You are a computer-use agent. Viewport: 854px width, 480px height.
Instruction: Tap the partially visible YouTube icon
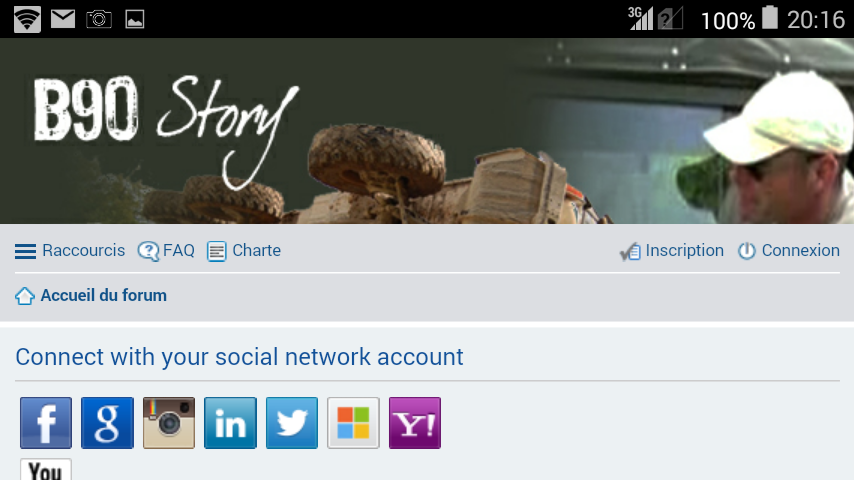(x=46, y=470)
